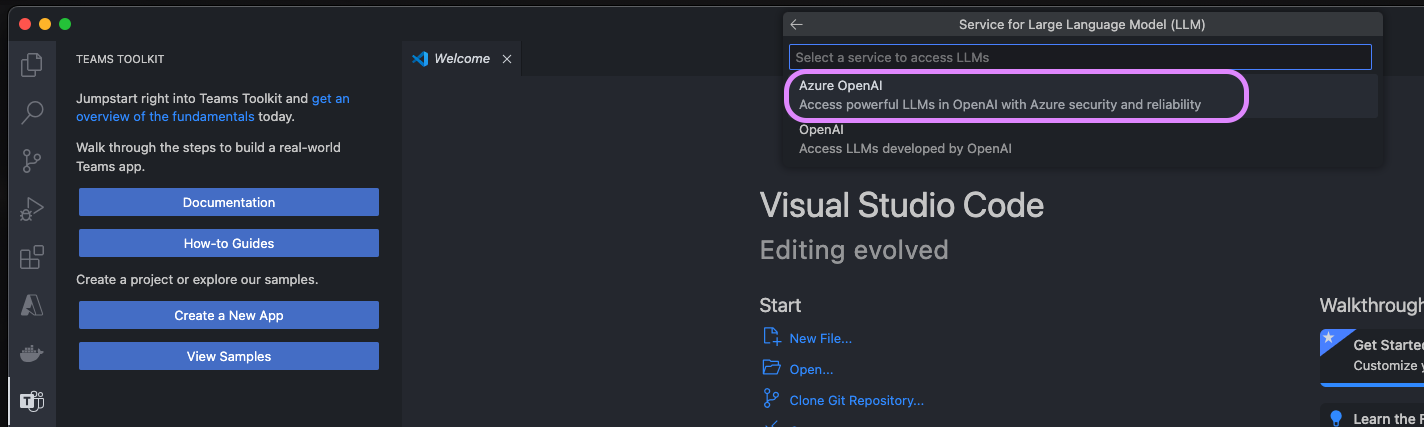Image resolution: width=1424 pixels, height=427 pixels.
Task: Open the Source Control view
Action: tap(32, 160)
